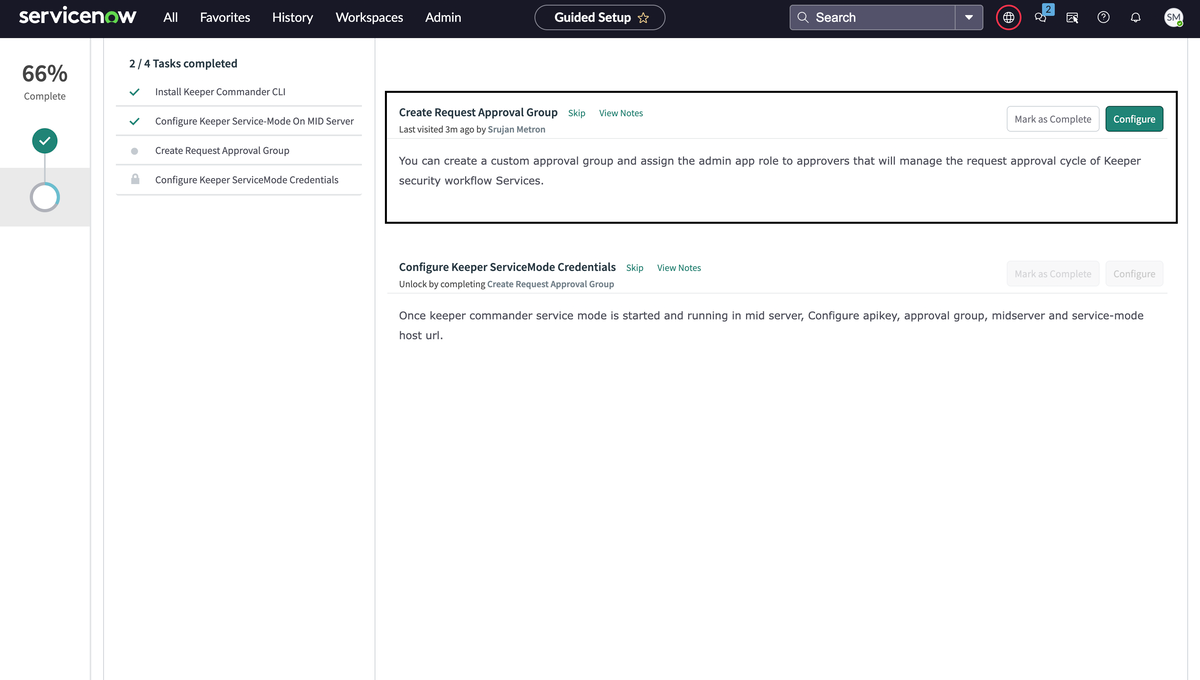Open the Workspaces menu

(x=369, y=17)
